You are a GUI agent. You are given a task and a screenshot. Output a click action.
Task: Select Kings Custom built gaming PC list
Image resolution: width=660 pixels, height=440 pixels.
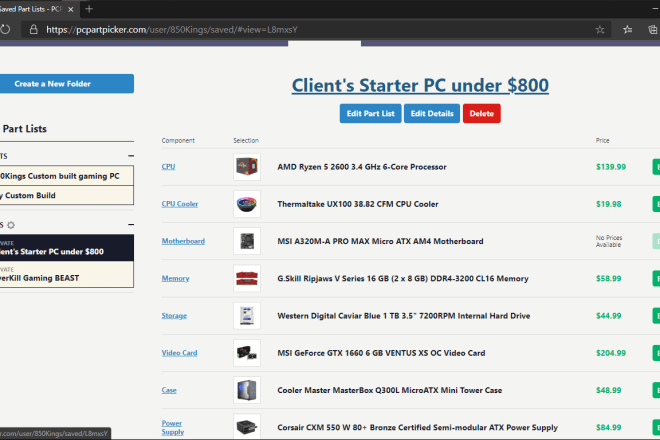(67, 176)
